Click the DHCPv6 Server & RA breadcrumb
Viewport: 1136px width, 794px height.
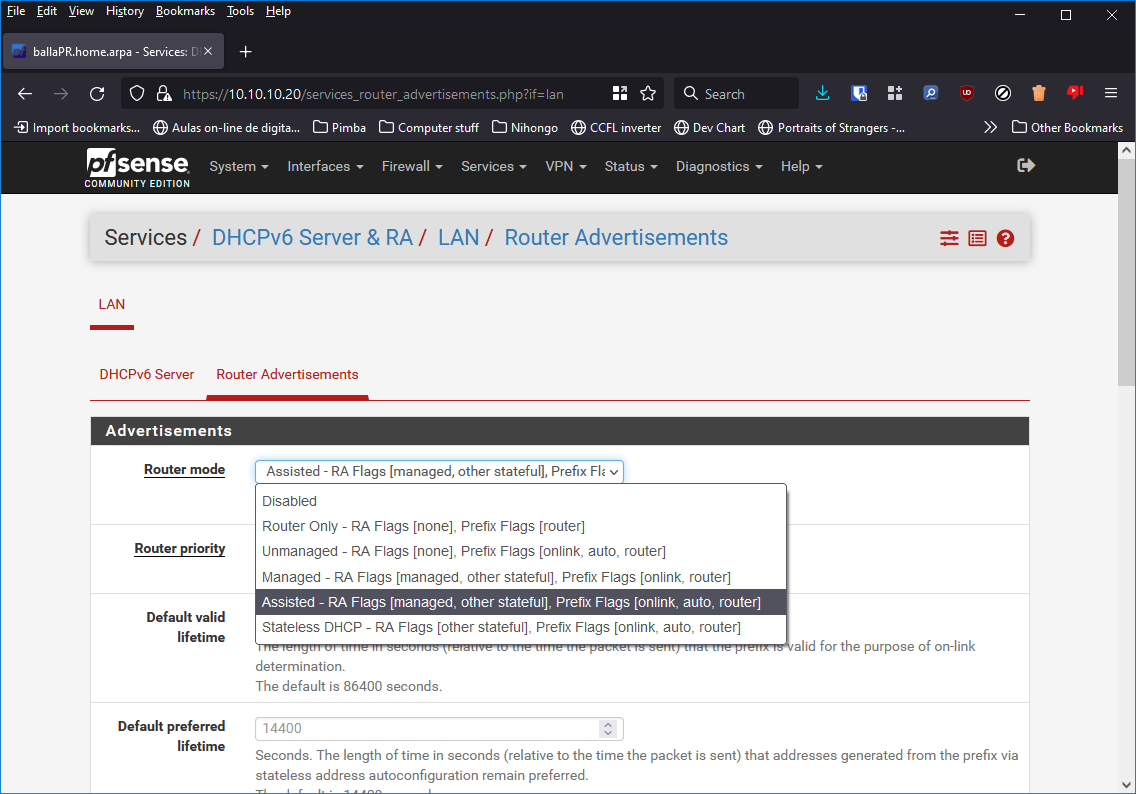tap(312, 238)
